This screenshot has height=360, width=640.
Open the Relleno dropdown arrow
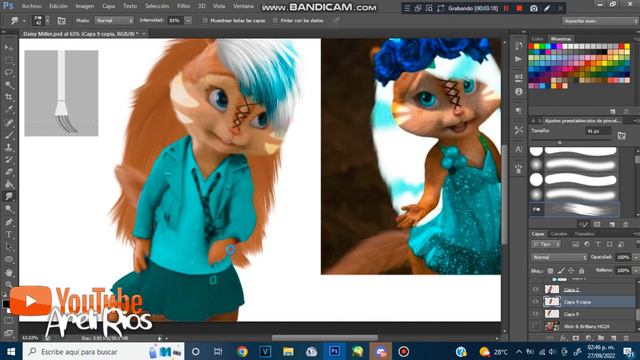click(x=636, y=271)
